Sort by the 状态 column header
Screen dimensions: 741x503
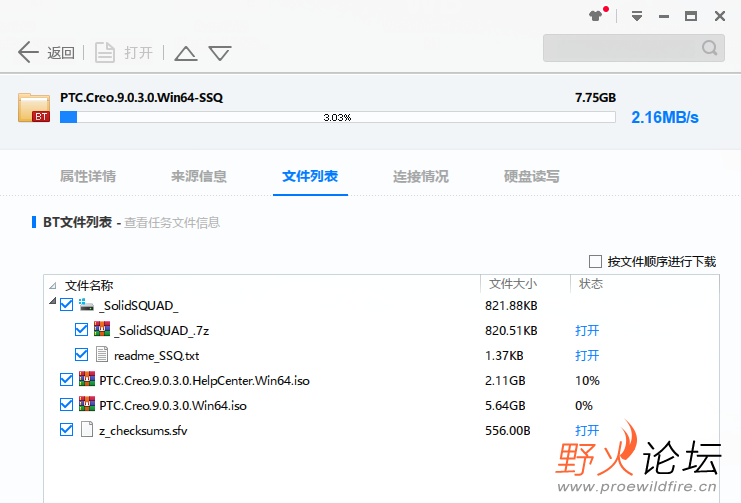[591, 284]
